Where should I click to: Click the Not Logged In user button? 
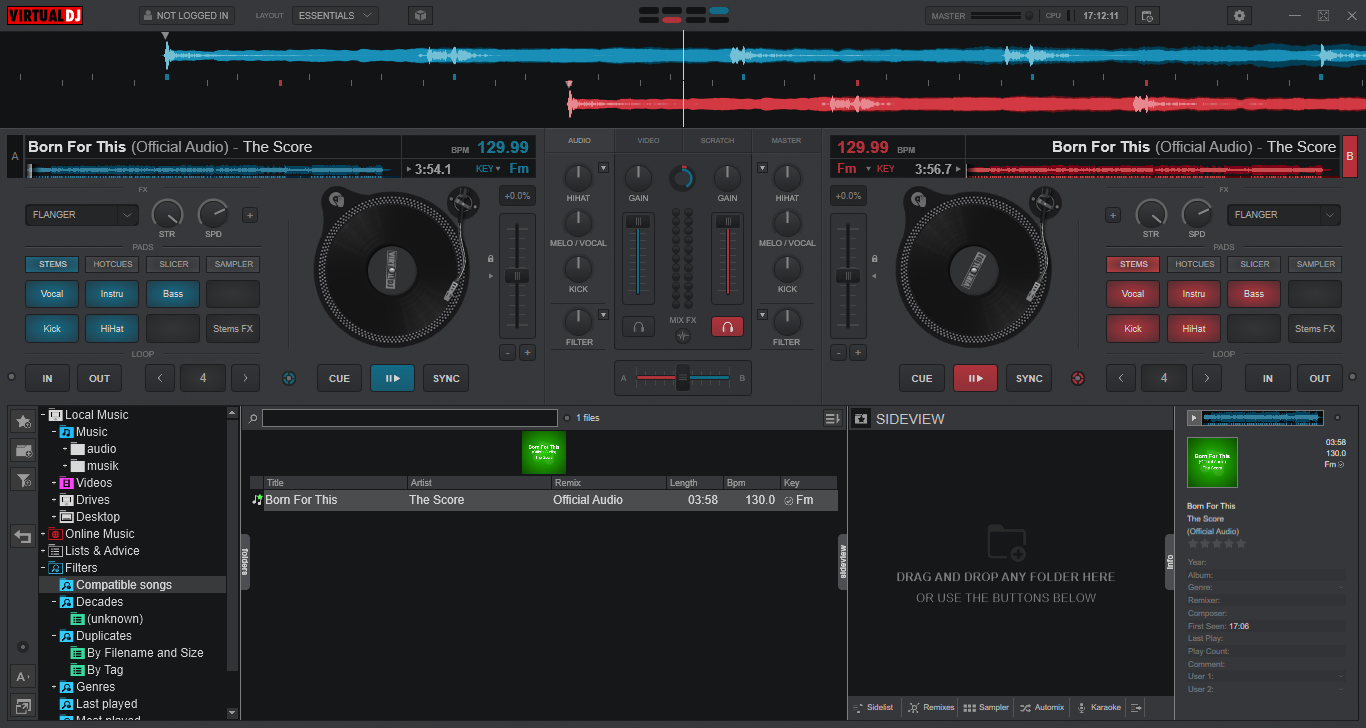point(186,15)
